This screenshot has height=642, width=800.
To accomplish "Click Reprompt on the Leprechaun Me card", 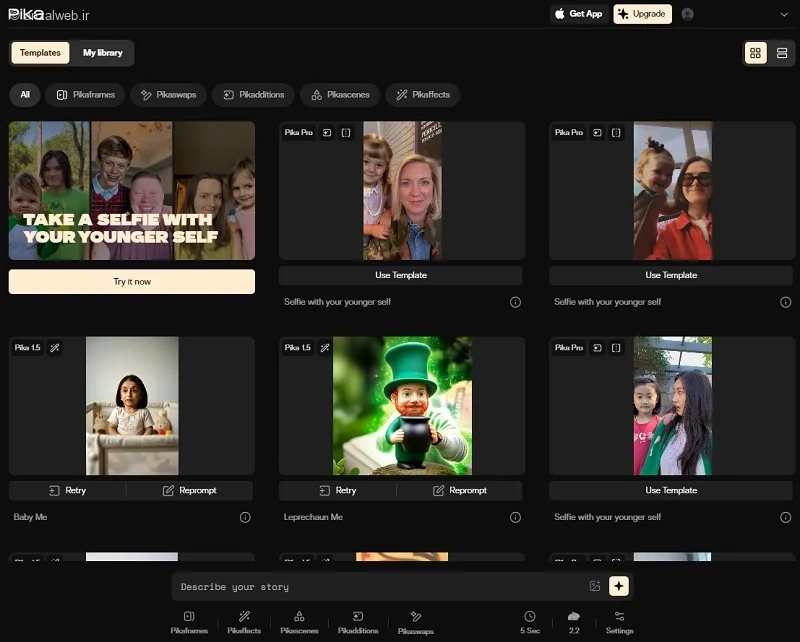I will pos(460,490).
